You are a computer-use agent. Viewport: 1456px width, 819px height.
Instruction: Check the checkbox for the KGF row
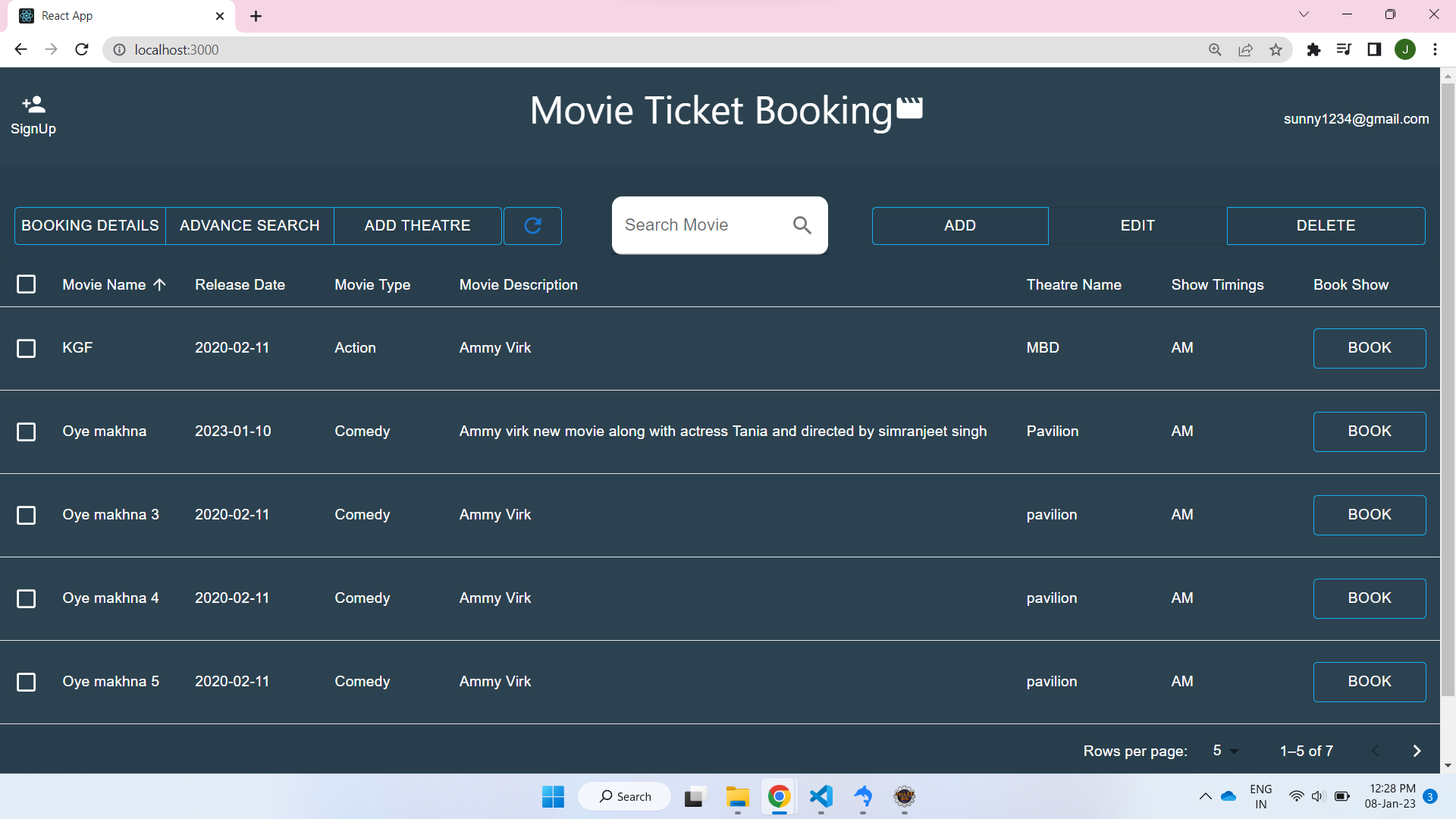click(27, 348)
